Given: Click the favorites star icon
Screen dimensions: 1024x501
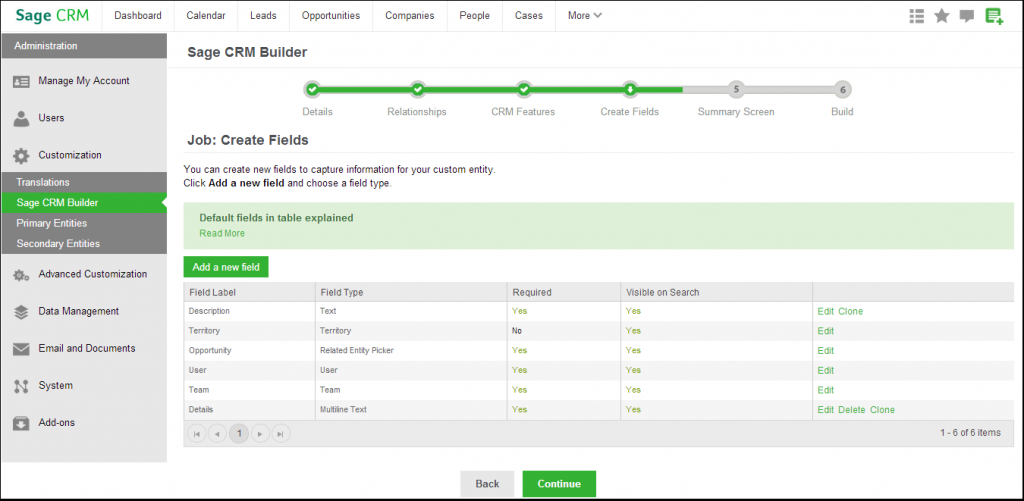Looking at the screenshot, I should [941, 16].
